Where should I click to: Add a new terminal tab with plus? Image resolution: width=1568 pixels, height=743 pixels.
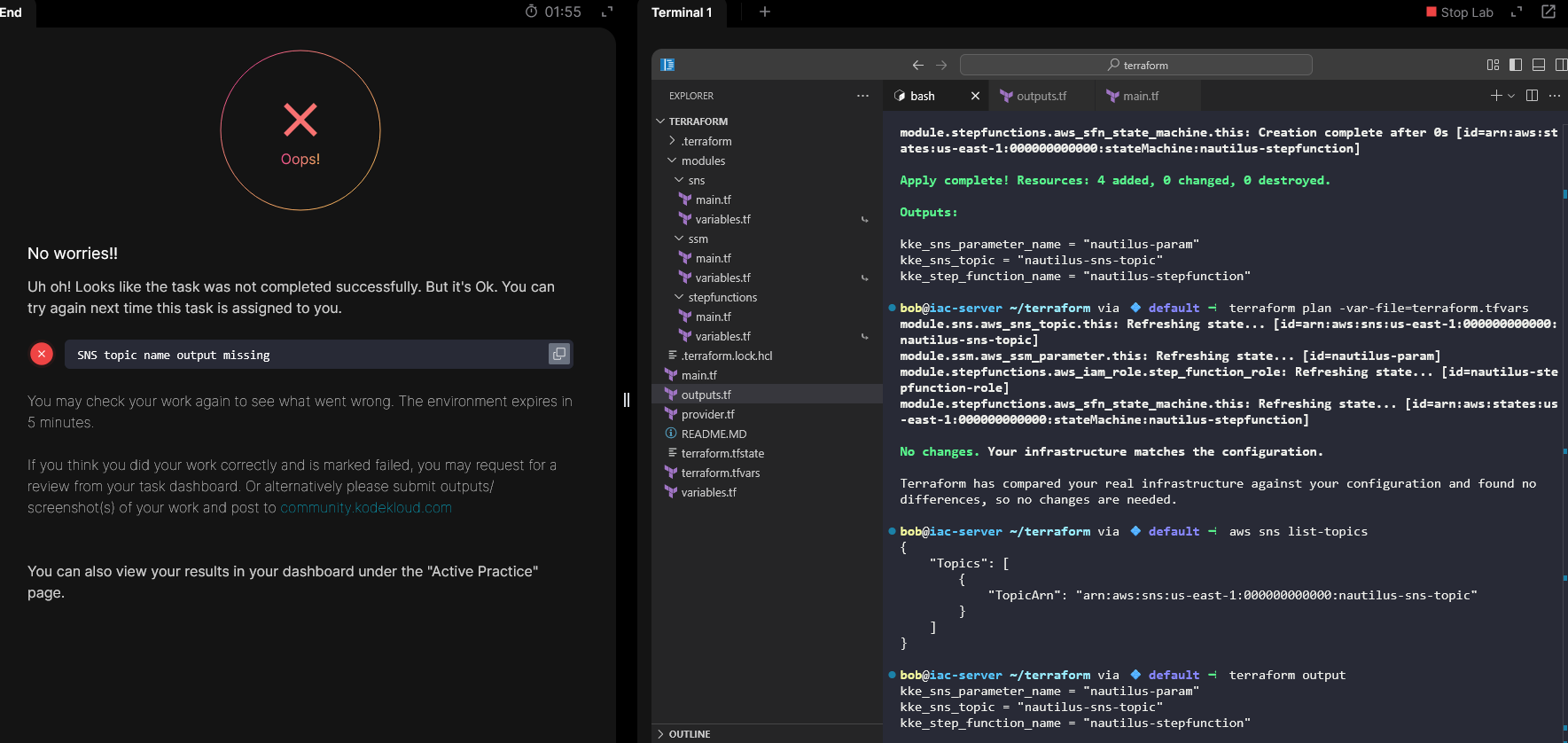765,12
